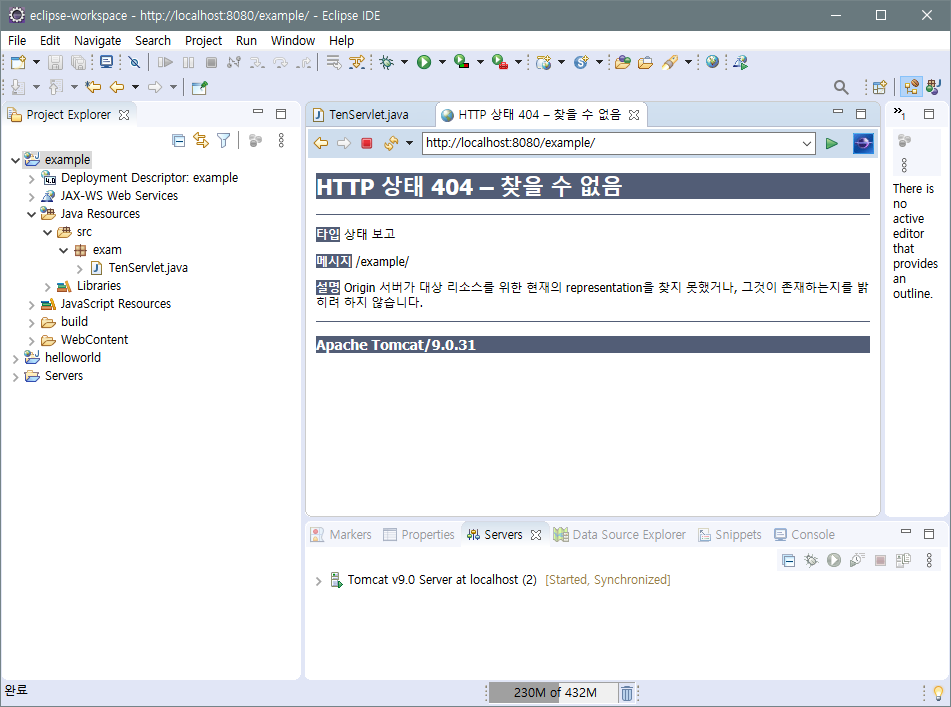This screenshot has width=951, height=707.
Task: Open the Project menu
Action: (203, 41)
